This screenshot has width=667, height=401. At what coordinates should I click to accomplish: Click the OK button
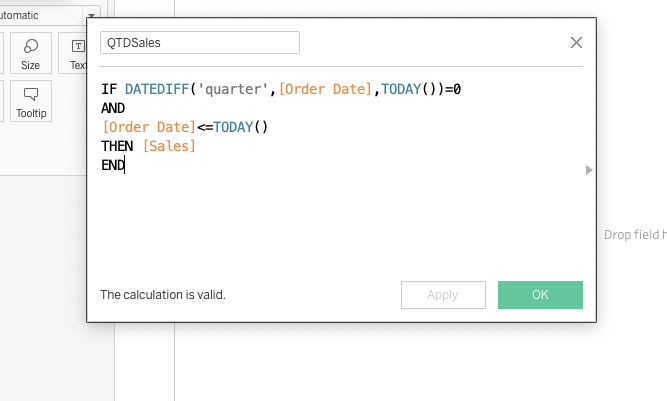click(x=540, y=295)
